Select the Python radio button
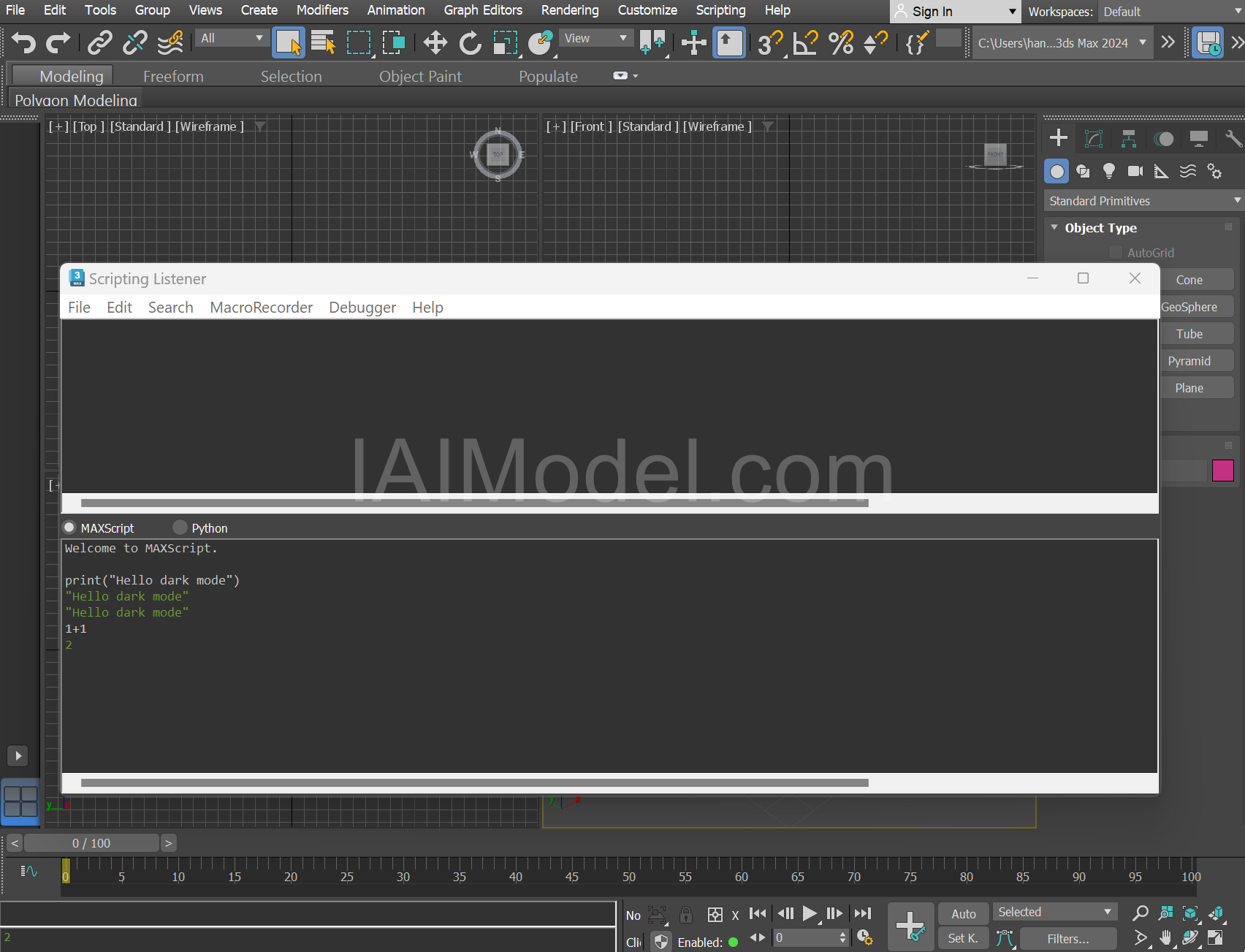The image size is (1245, 952). tap(180, 527)
